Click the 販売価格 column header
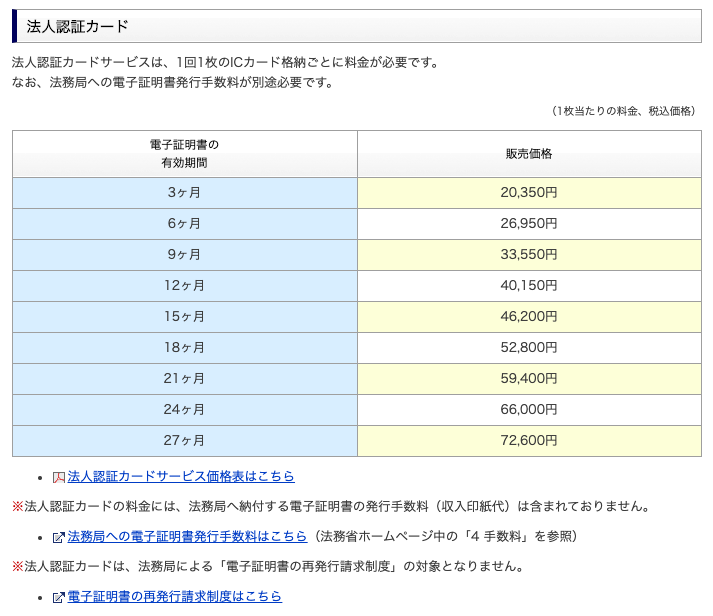The image size is (713, 616). point(529,153)
